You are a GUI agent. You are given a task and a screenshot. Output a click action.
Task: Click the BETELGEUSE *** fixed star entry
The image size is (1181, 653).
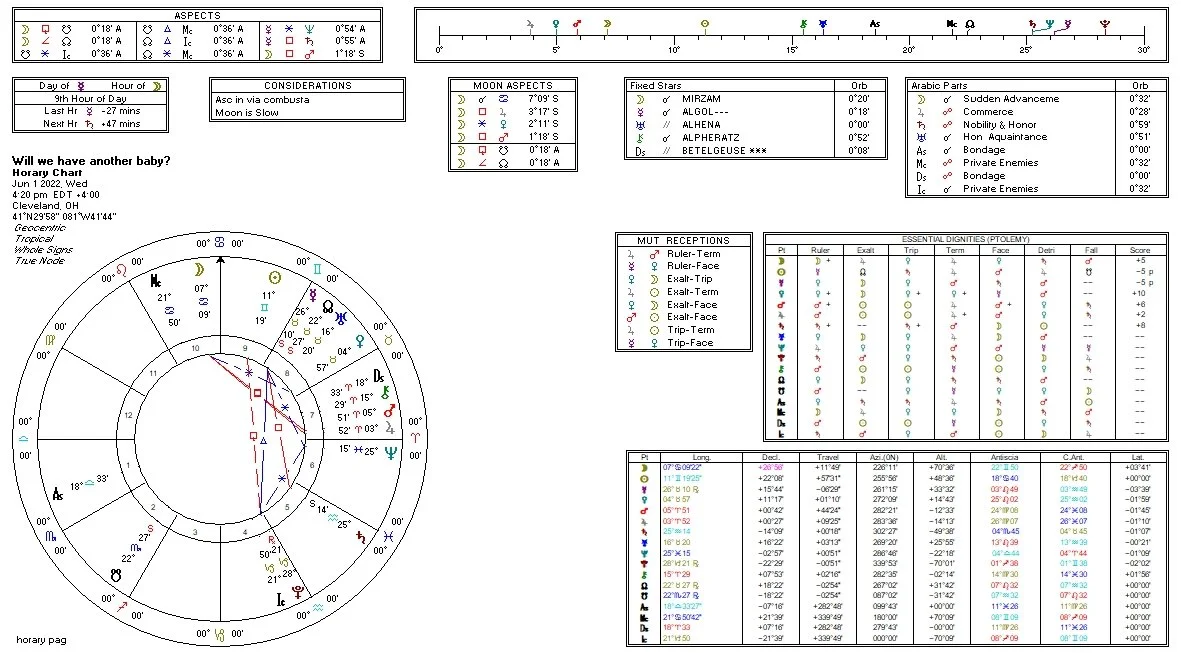click(724, 151)
